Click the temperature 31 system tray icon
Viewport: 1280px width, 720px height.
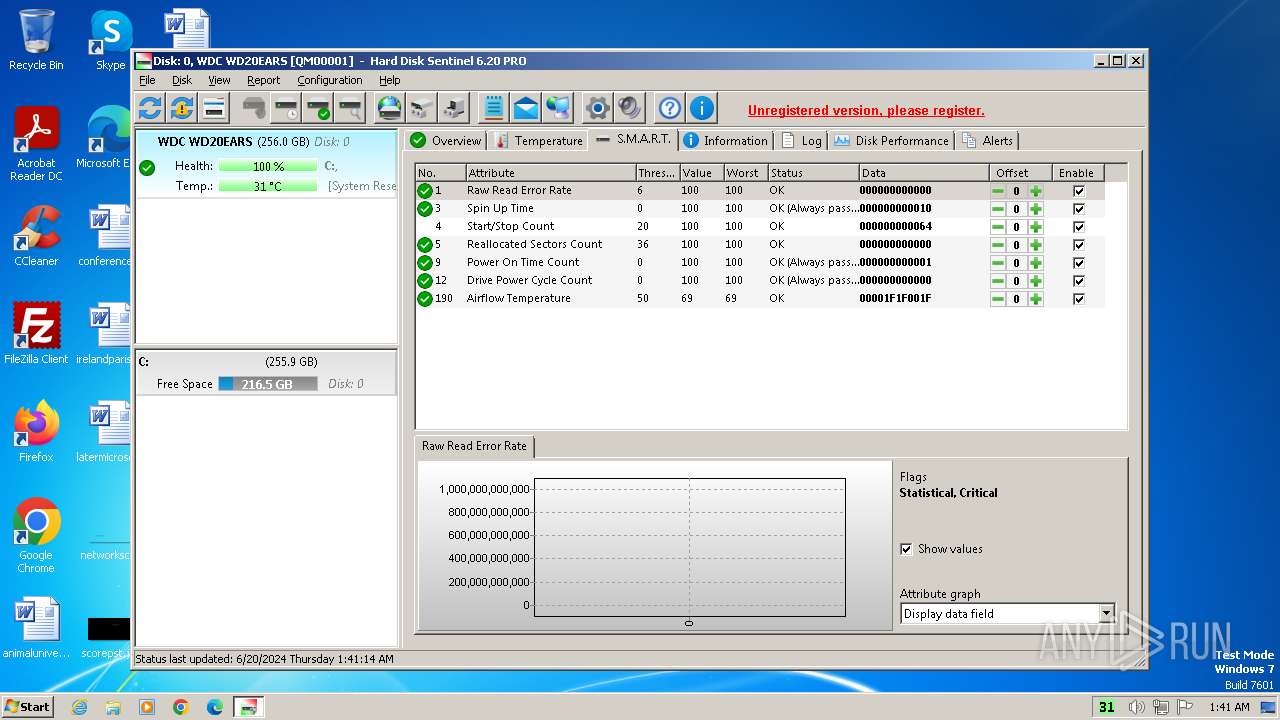[1106, 707]
